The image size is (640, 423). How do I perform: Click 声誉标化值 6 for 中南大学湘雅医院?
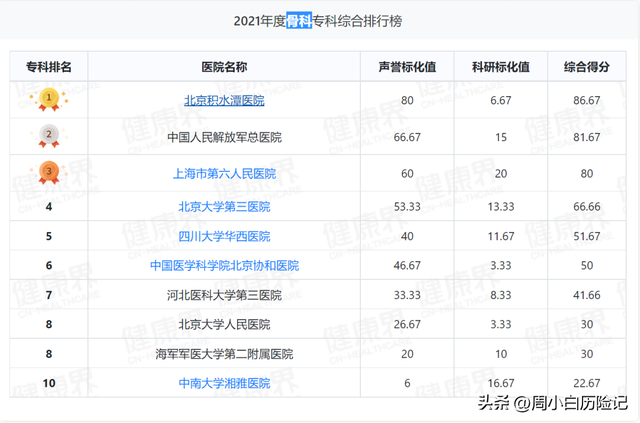[x=407, y=383]
